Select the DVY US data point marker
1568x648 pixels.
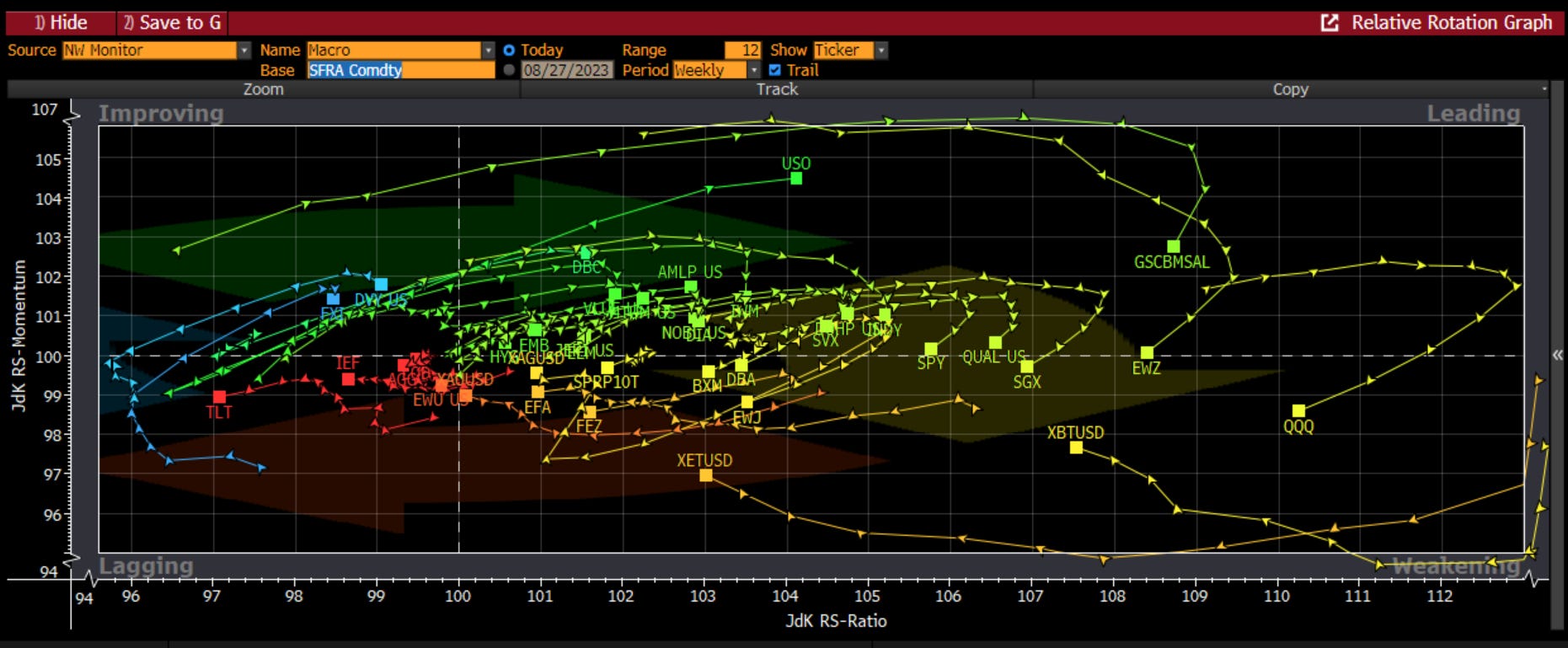coord(381,285)
